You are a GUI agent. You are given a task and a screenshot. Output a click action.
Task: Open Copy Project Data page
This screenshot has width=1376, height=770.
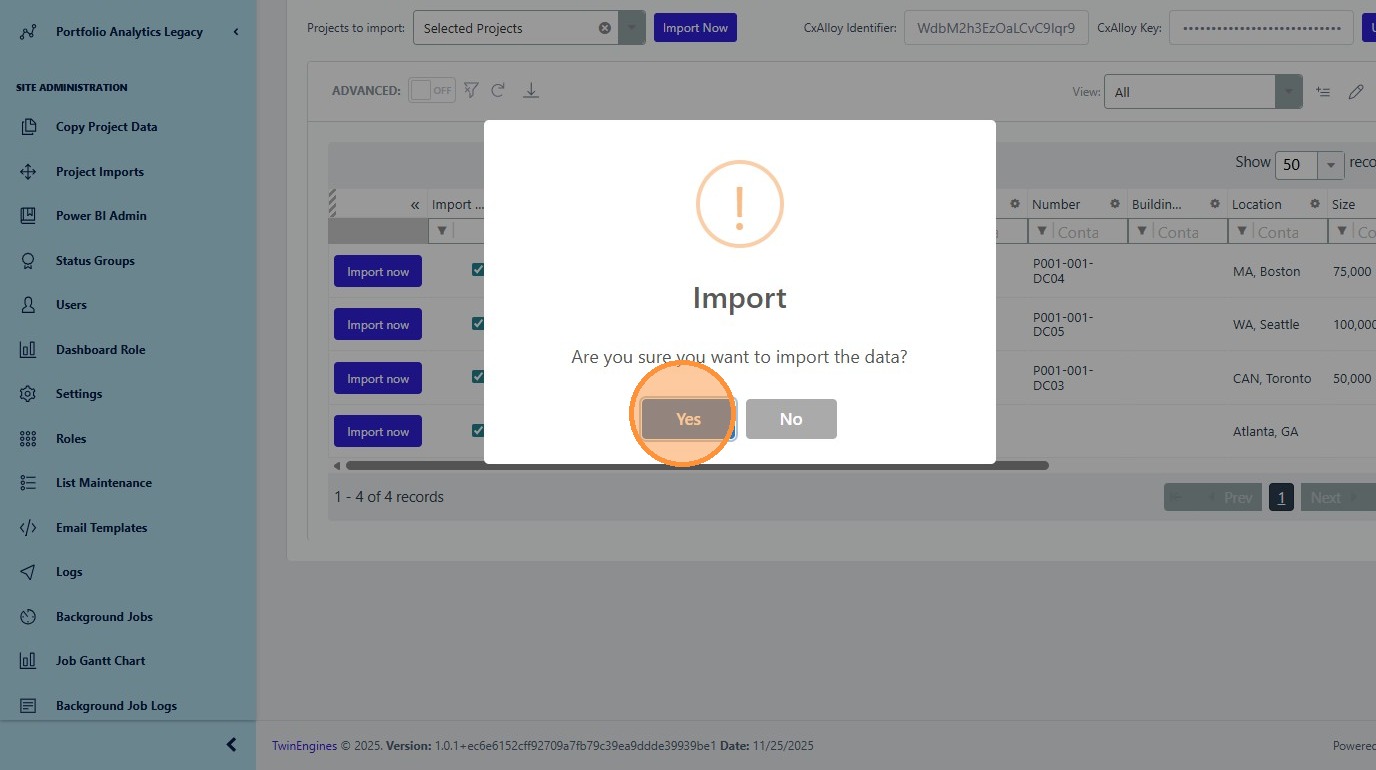click(x=106, y=127)
